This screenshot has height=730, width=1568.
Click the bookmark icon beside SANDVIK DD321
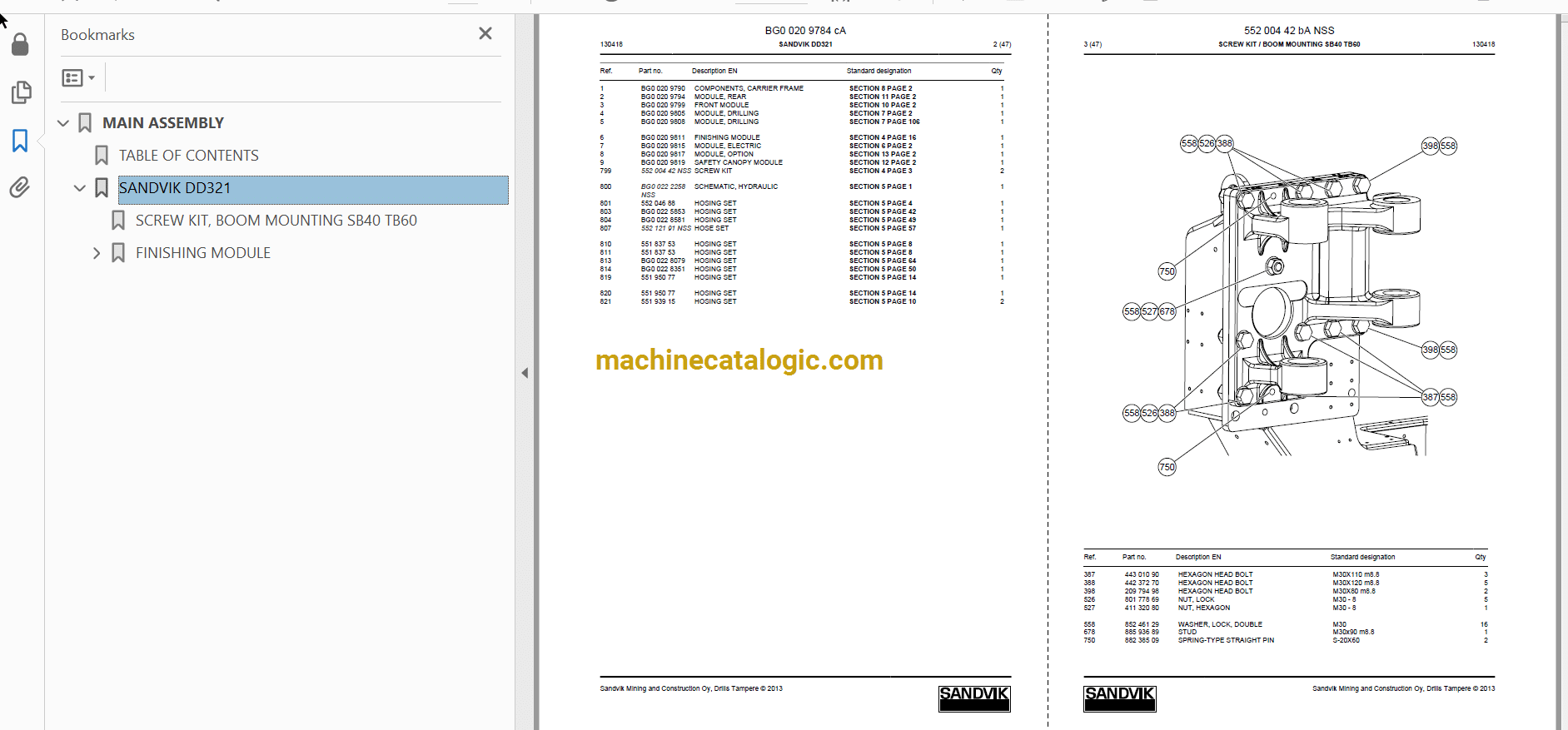(102, 188)
